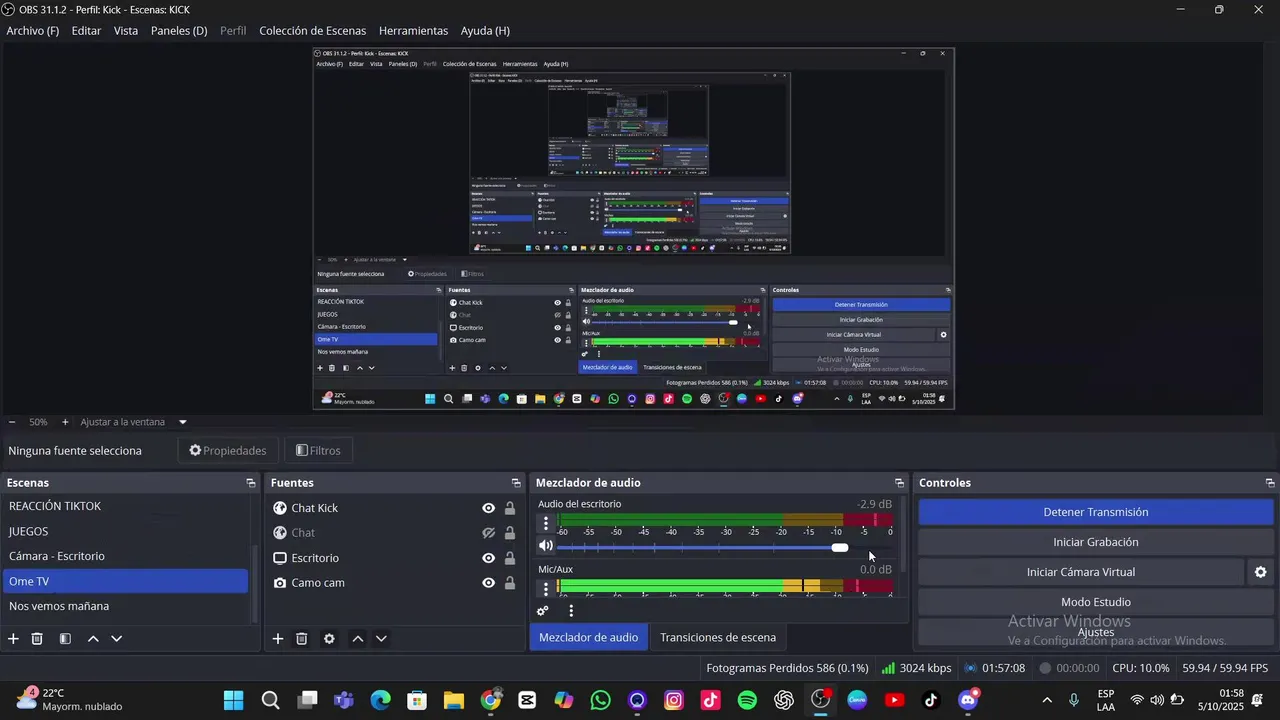1280x720 pixels.
Task: Open Colección de Escenas menu
Action: 312,31
